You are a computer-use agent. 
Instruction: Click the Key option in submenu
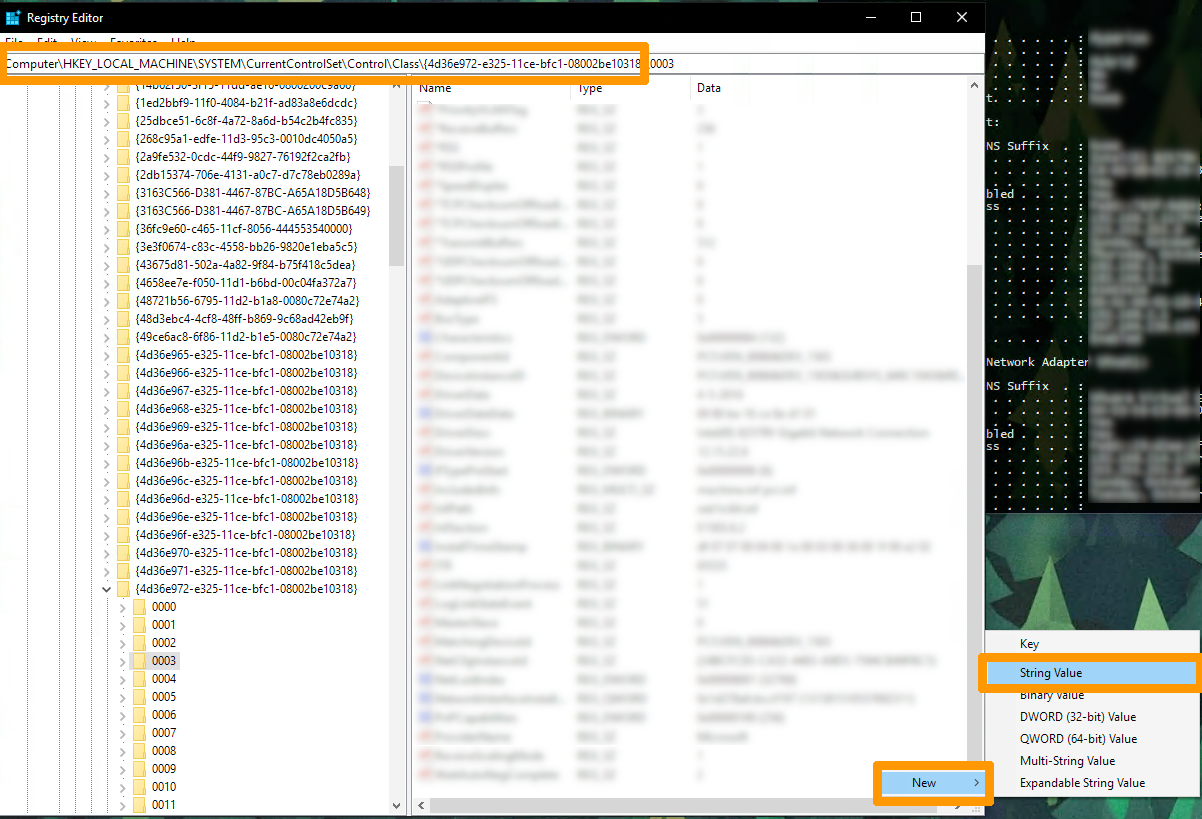[1029, 645]
